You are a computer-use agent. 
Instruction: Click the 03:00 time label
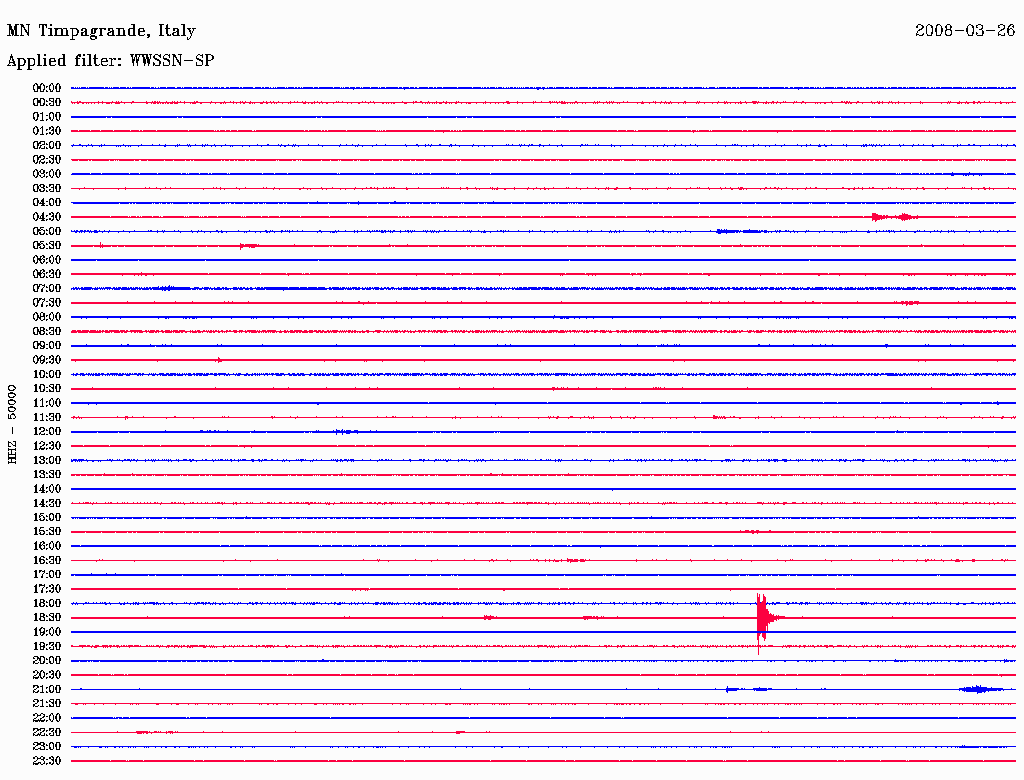click(47, 174)
